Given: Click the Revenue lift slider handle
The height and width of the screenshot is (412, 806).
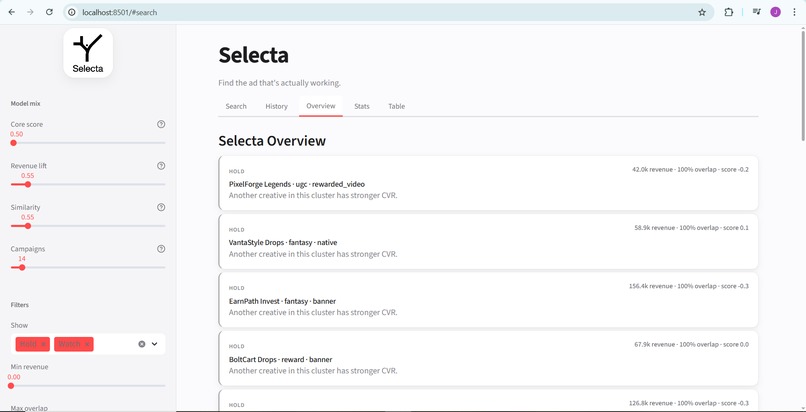Looking at the screenshot, I should pyautogui.click(x=28, y=184).
